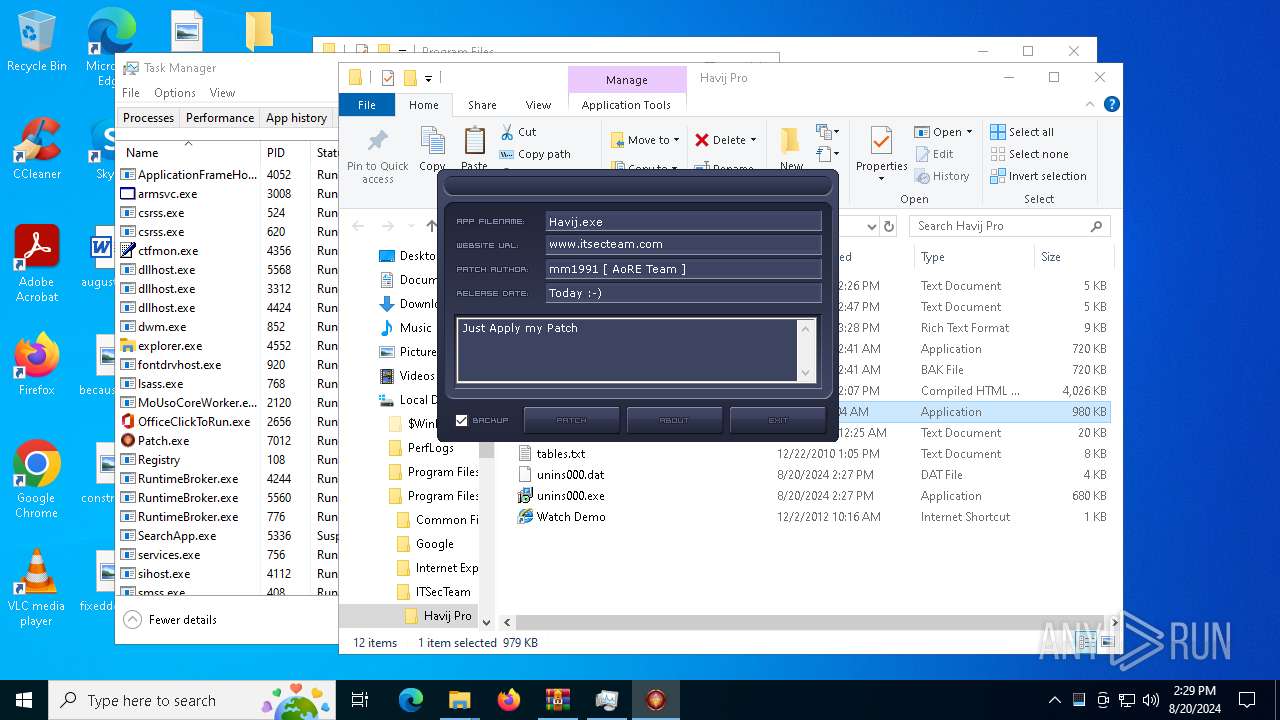Screen dimensions: 1280x720
Task: Click the Explorer Back navigation arrow
Action: pos(359,226)
